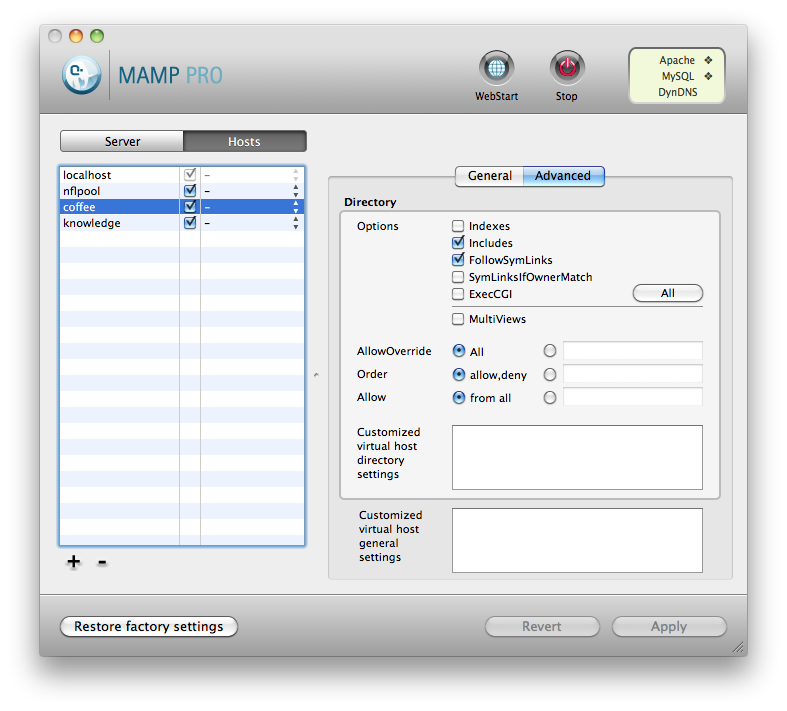Click Restore factory settings button
The image size is (787, 711).
point(149,627)
